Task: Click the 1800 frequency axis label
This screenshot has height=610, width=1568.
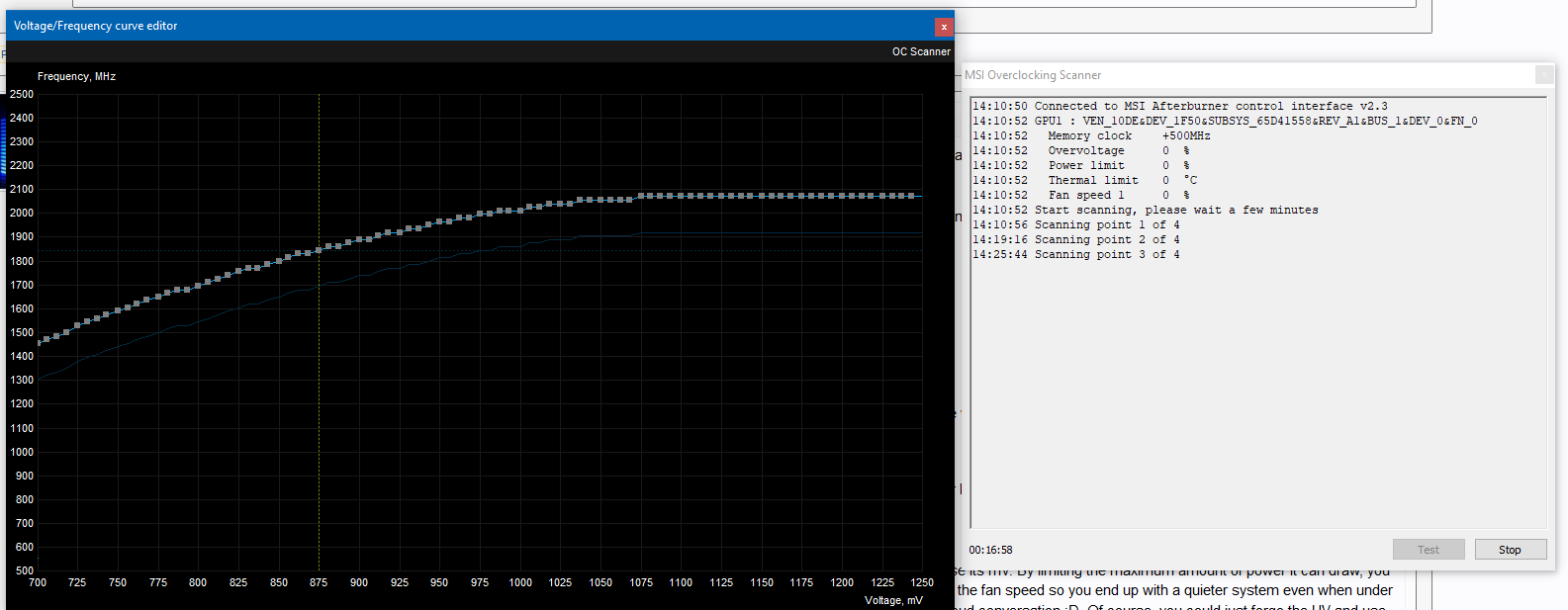Action: point(22,261)
